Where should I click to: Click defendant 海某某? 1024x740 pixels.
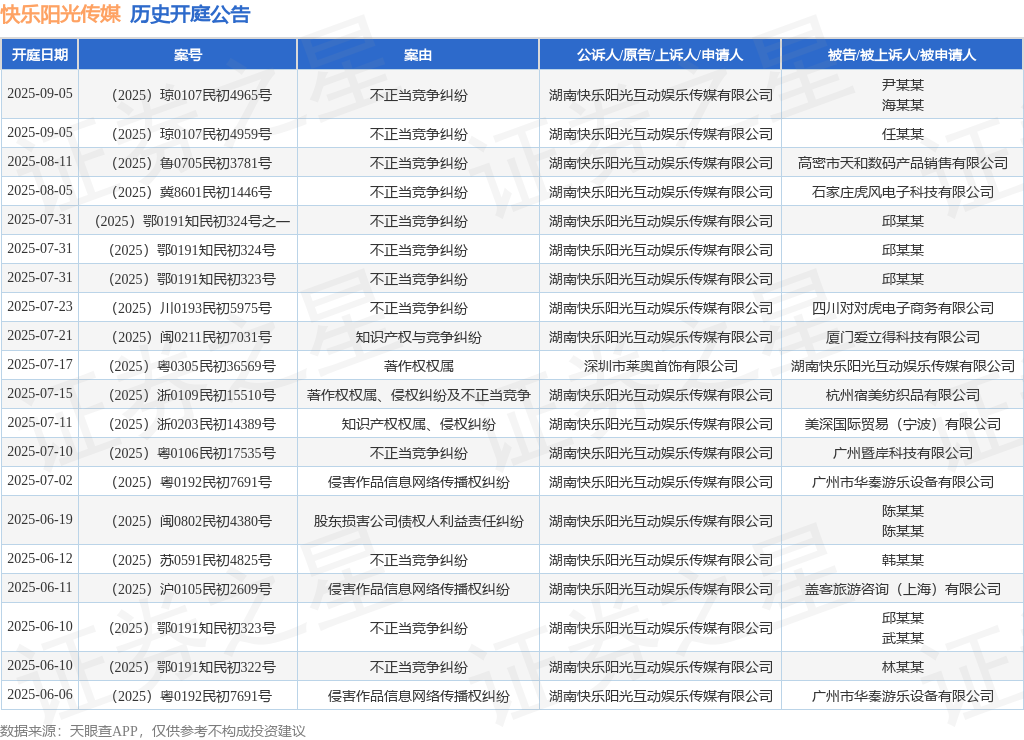click(x=903, y=105)
